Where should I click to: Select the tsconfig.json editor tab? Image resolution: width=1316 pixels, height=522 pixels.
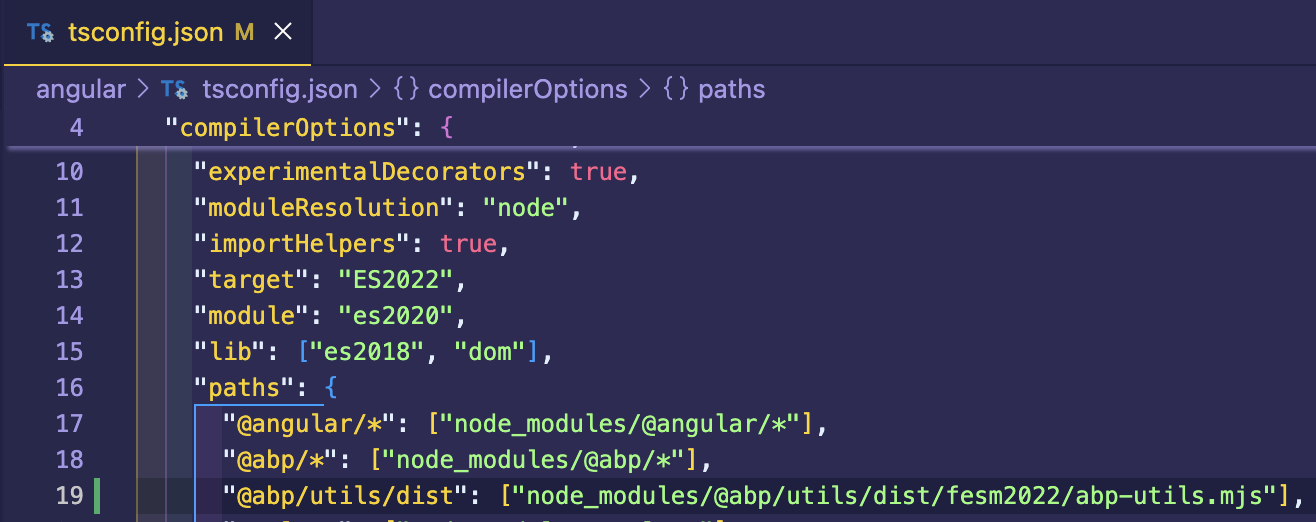tap(145, 32)
